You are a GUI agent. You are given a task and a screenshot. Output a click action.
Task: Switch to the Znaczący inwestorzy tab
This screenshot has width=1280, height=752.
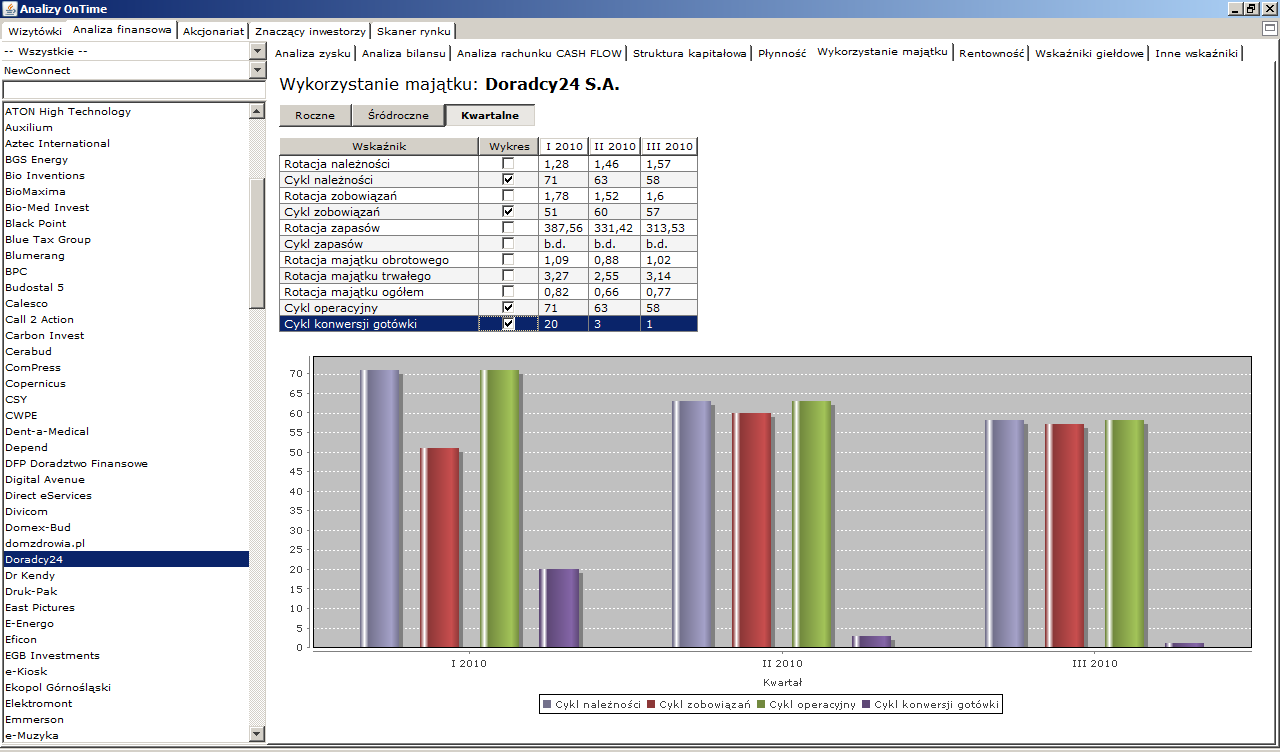(310, 31)
